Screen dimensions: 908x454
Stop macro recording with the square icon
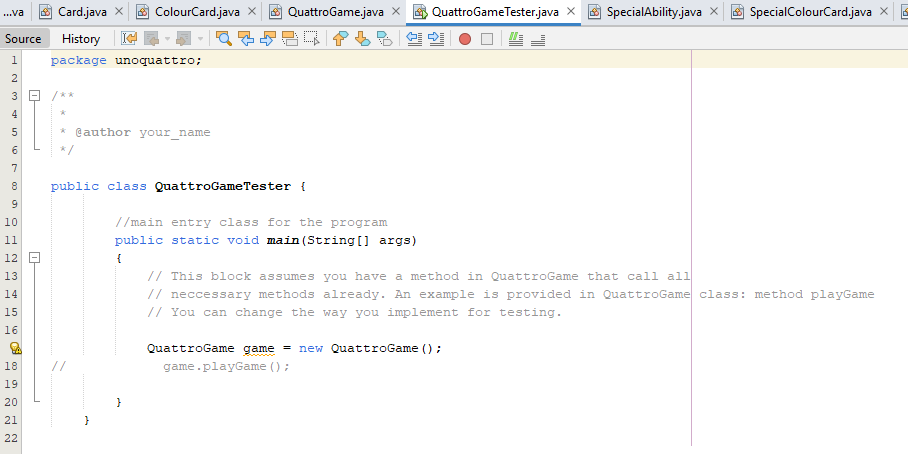[x=487, y=39]
